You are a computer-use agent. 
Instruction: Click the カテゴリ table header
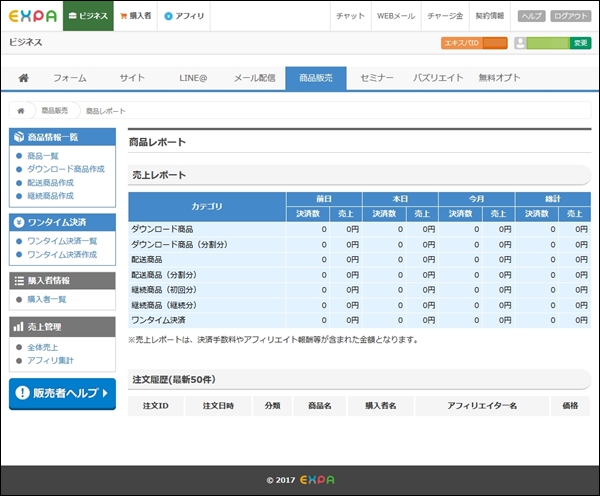[x=207, y=207]
